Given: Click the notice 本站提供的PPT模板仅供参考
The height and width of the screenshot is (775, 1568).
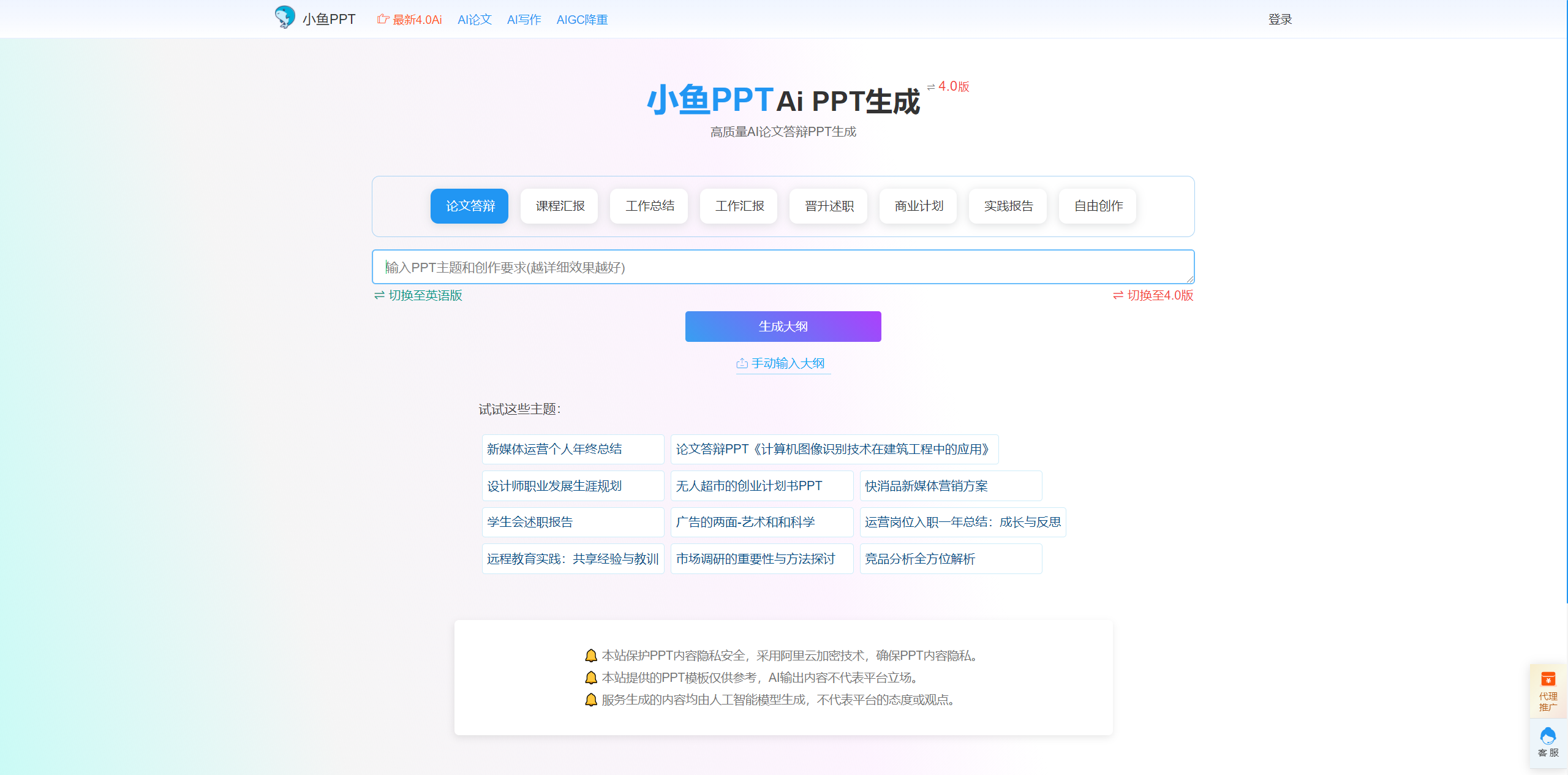Looking at the screenshot, I should coord(753,678).
